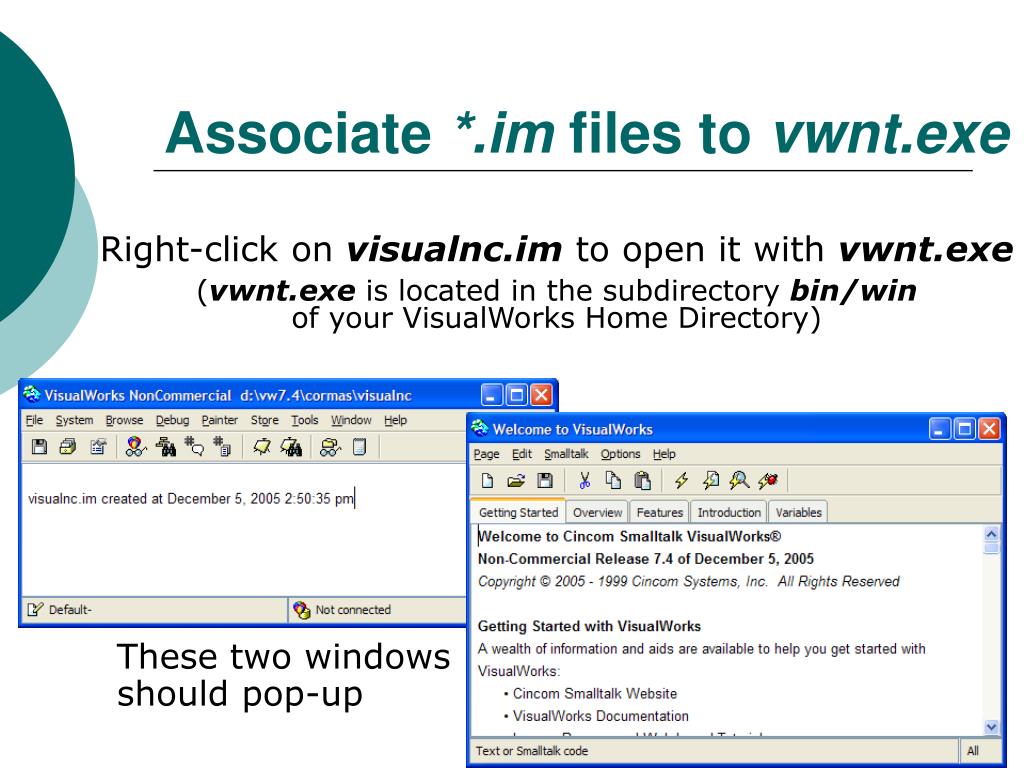Click the 'Non-Commercial Release 7.4 of December 5, 2005' line

[x=646, y=559]
